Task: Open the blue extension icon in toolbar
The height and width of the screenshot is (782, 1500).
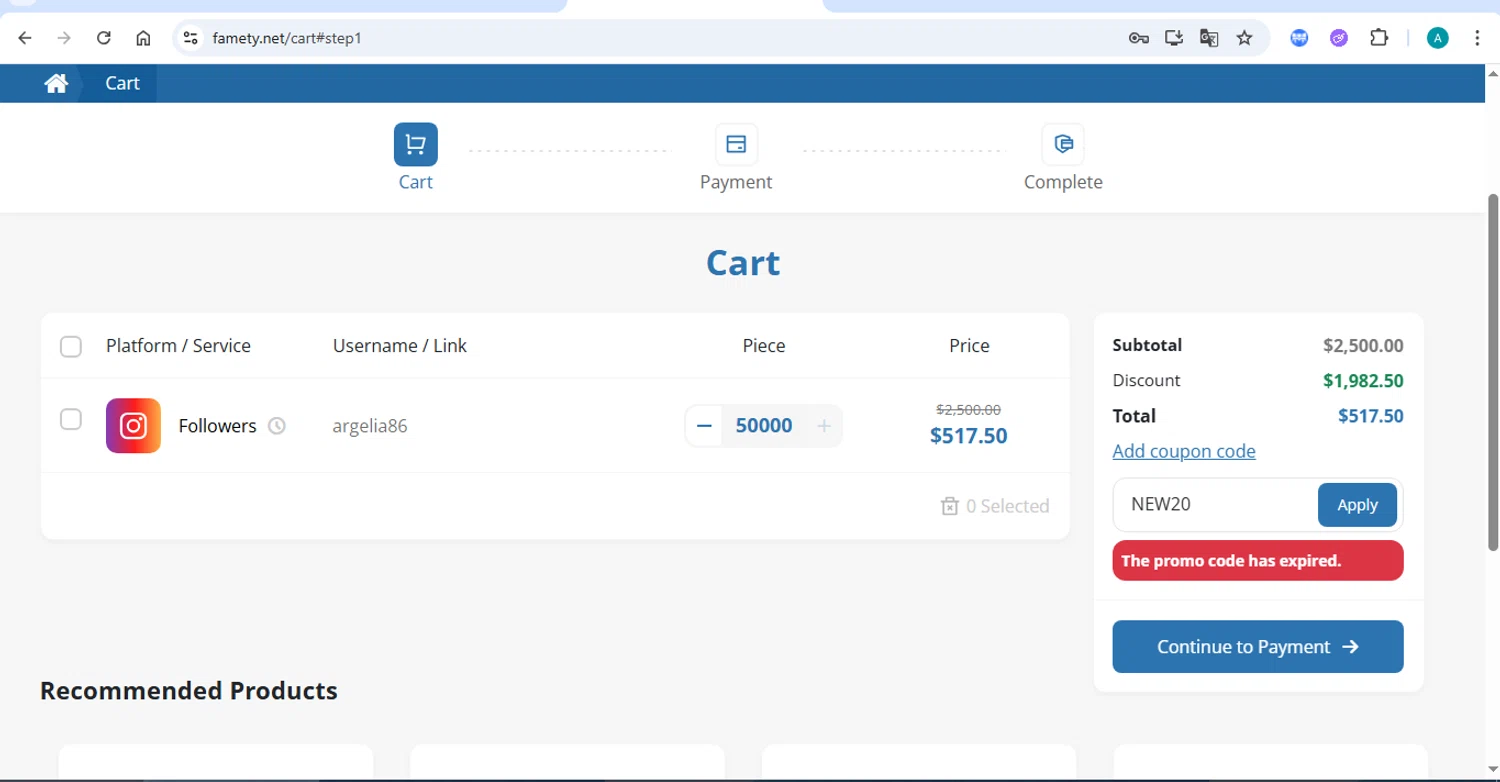Action: tap(1299, 38)
